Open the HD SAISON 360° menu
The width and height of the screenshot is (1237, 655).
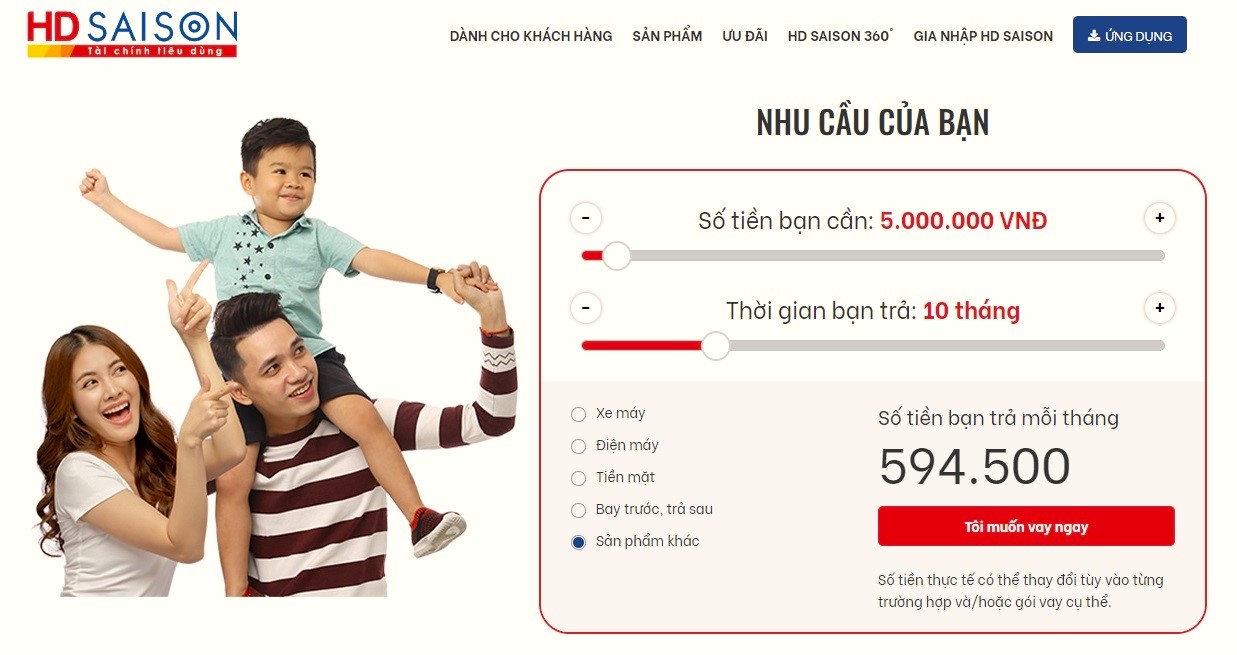[840, 36]
